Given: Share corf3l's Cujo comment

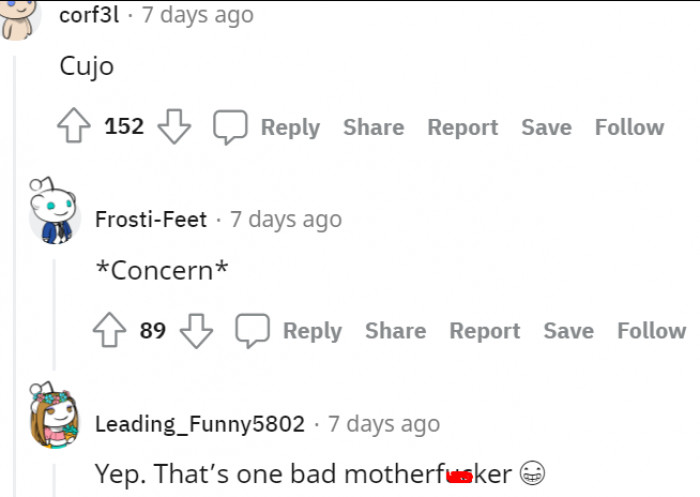Looking at the screenshot, I should 374,127.
